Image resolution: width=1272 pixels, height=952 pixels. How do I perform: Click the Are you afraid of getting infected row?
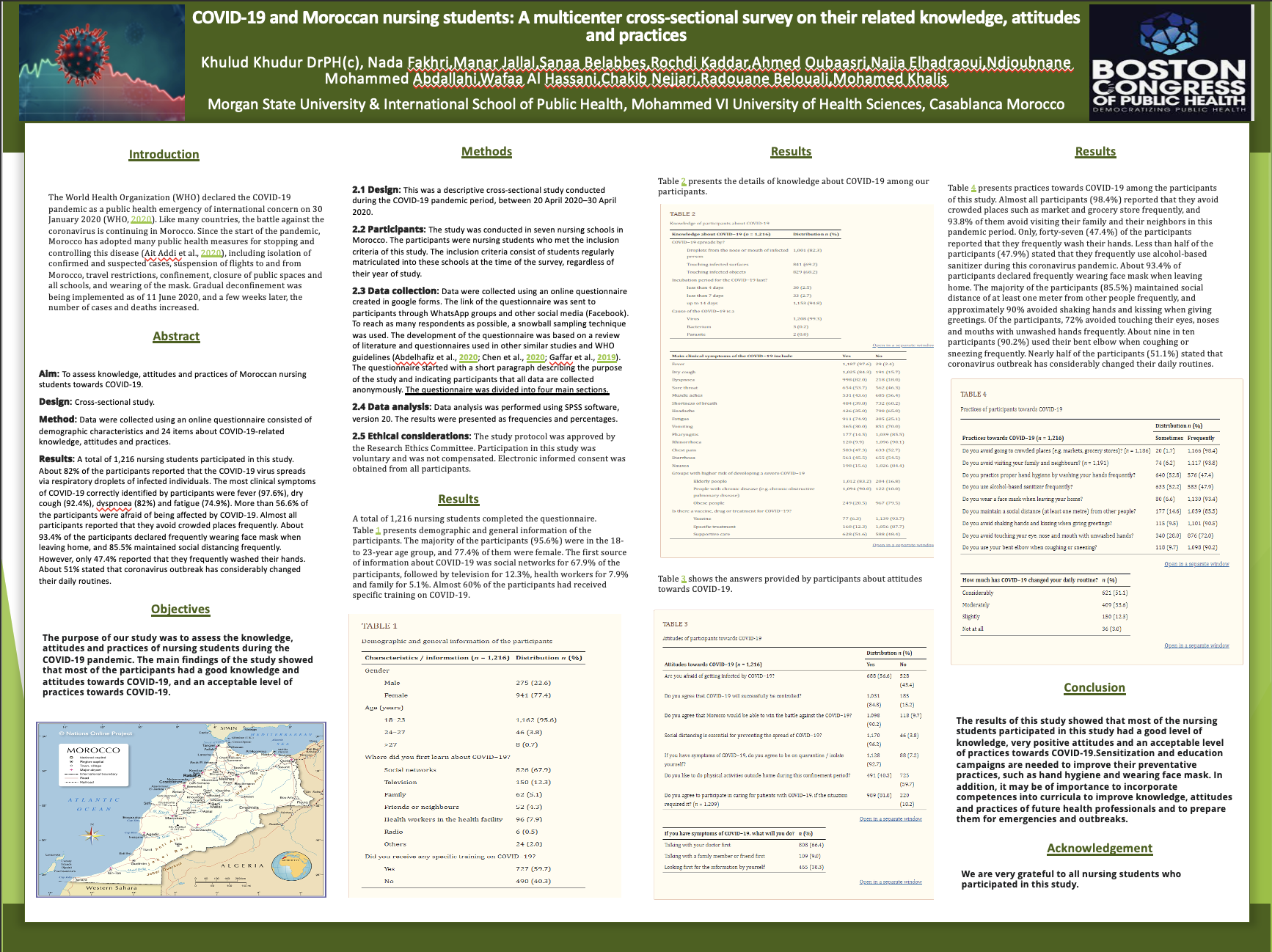click(x=795, y=680)
